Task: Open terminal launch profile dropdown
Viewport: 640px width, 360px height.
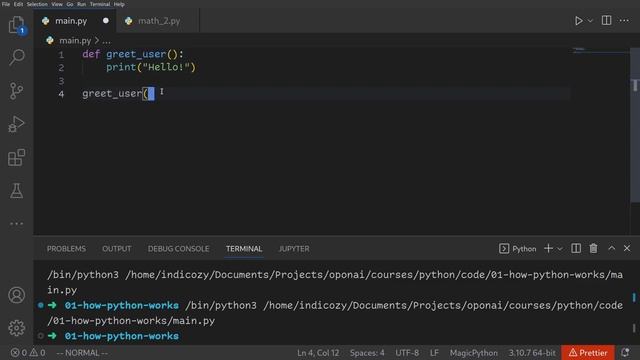Action: [x=560, y=249]
